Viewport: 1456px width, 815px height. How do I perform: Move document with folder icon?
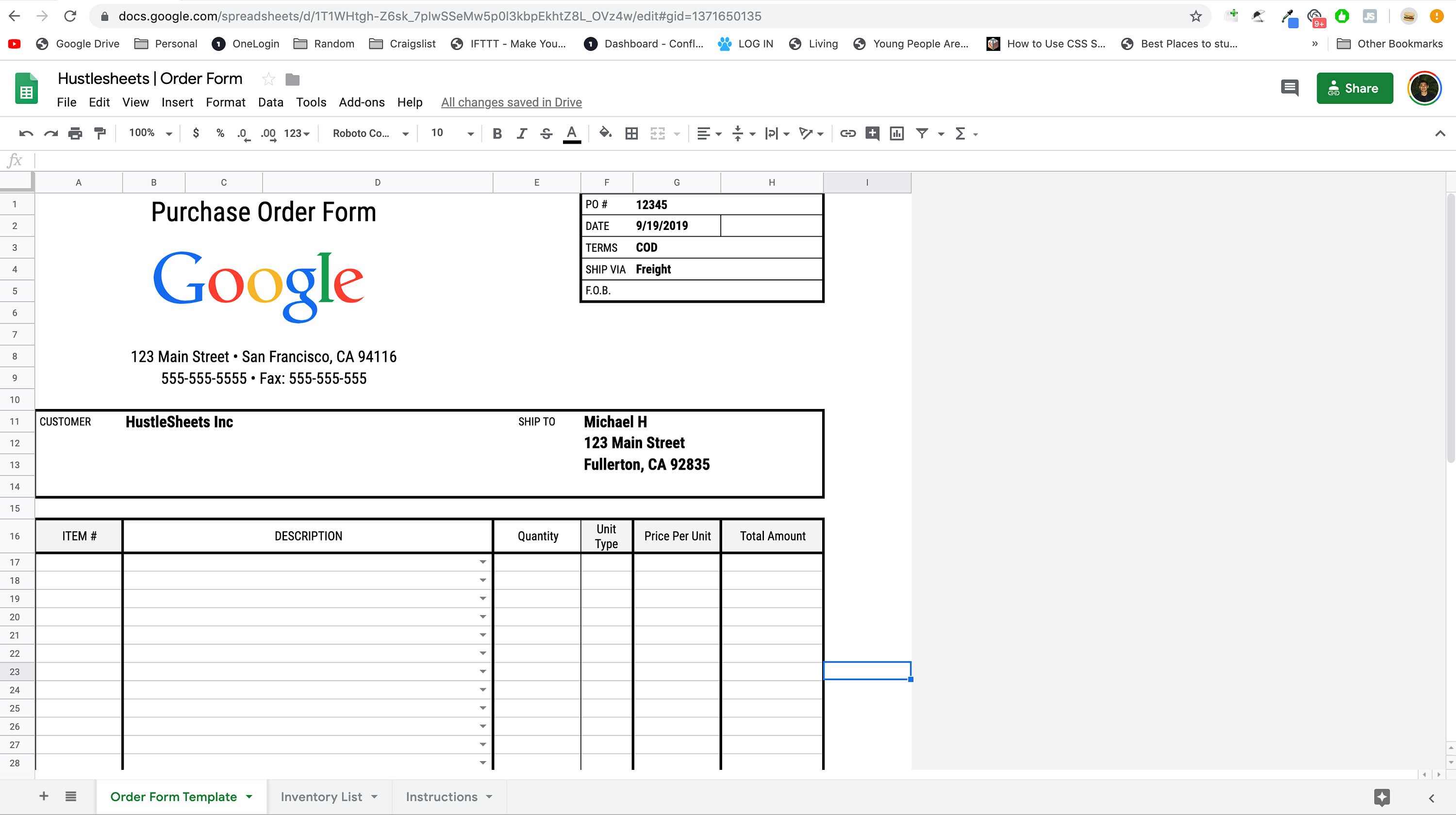292,80
